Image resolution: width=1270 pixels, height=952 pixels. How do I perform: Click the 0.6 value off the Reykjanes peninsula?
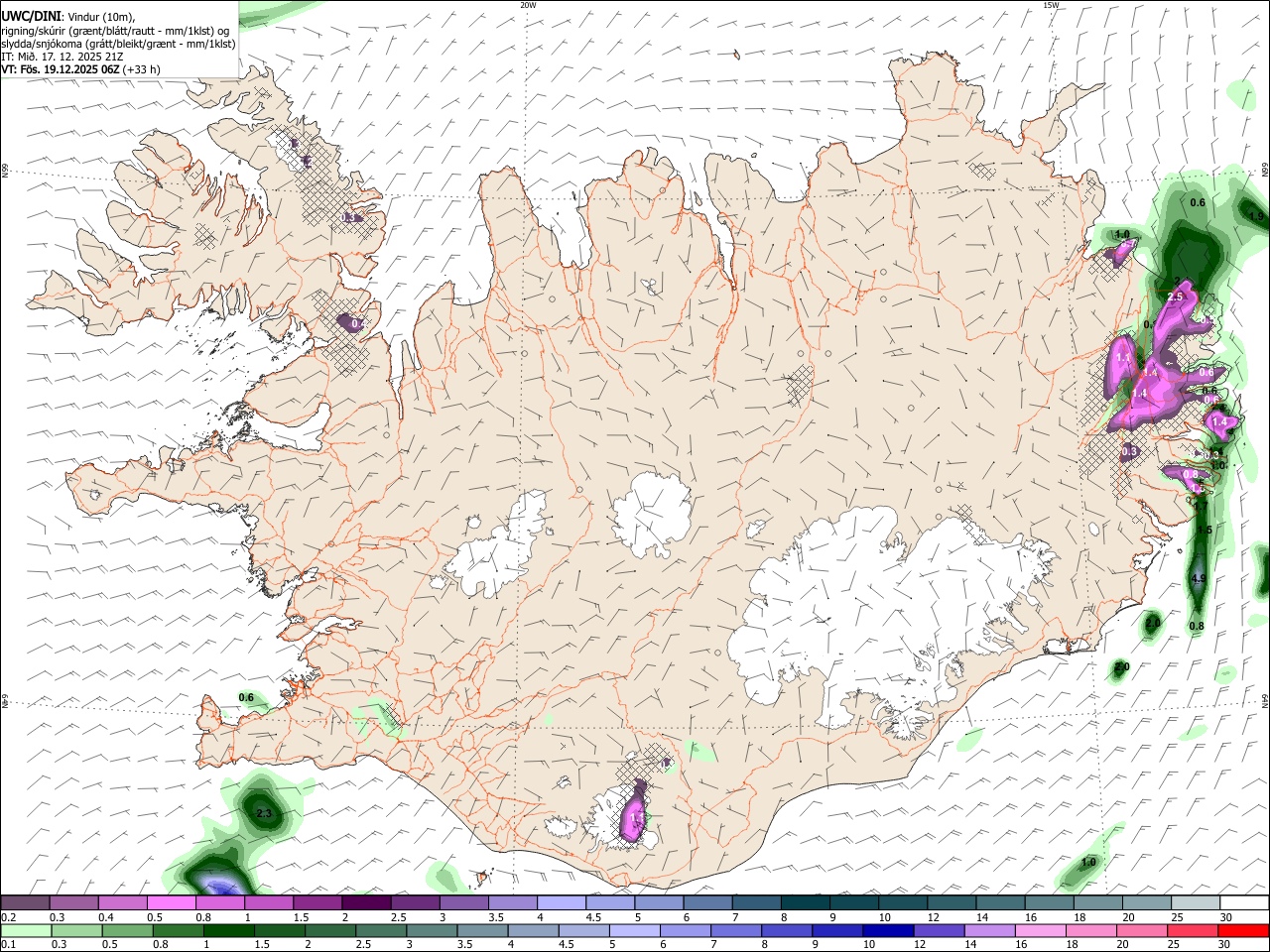coord(246,698)
